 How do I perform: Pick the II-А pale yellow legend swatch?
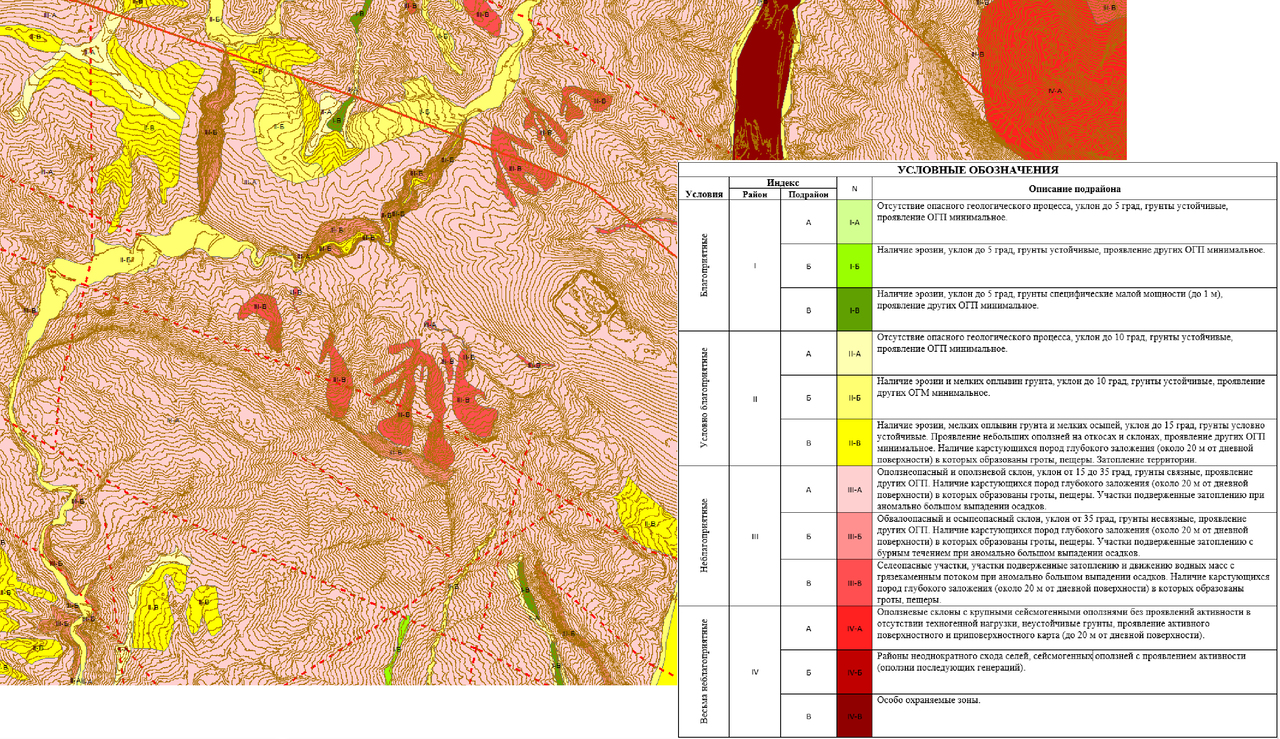tap(854, 353)
